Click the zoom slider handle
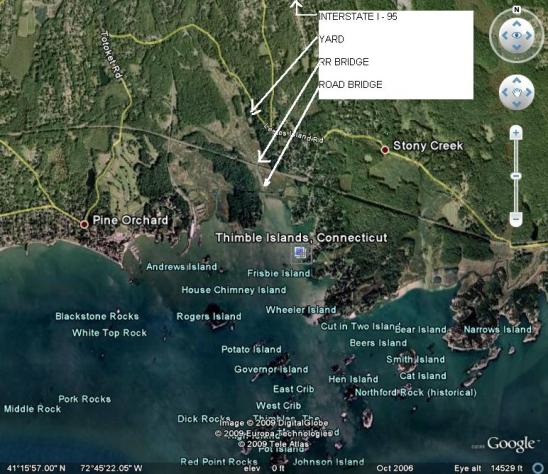This screenshot has height=474, width=548. (x=516, y=176)
